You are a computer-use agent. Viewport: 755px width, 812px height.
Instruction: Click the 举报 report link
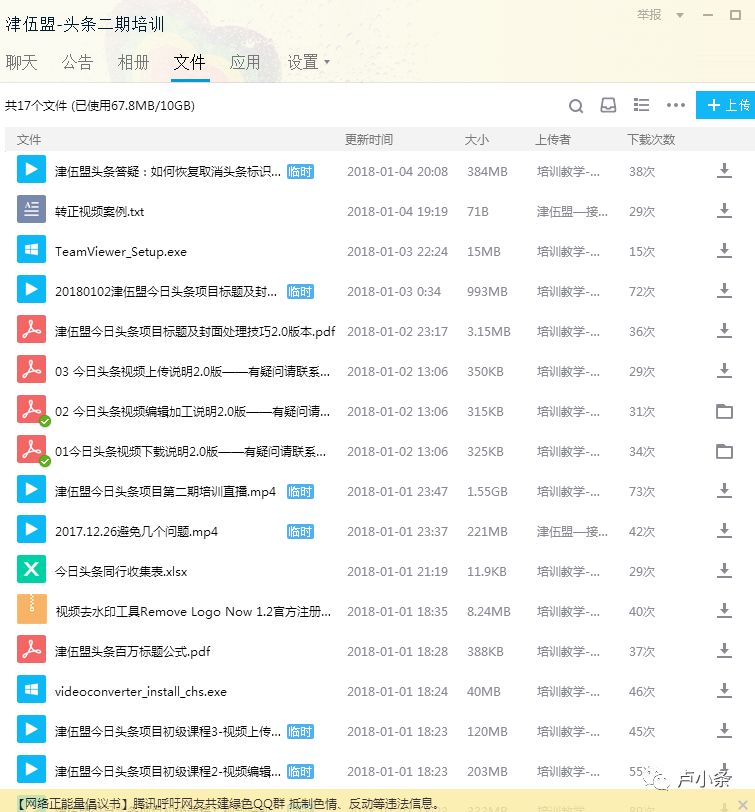point(649,15)
